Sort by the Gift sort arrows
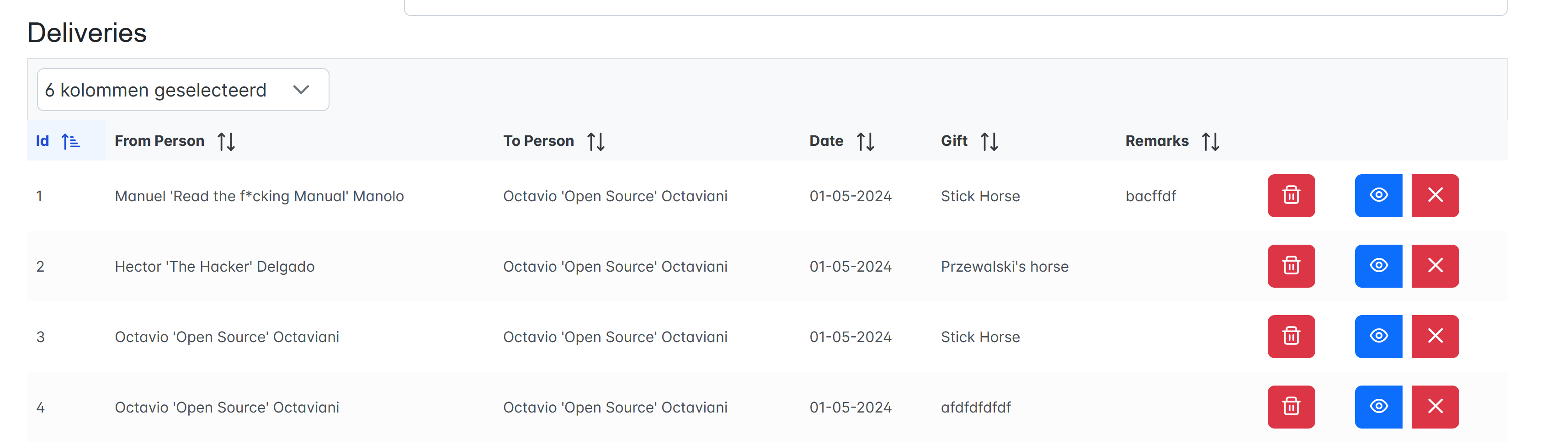1568x445 pixels. click(x=990, y=141)
